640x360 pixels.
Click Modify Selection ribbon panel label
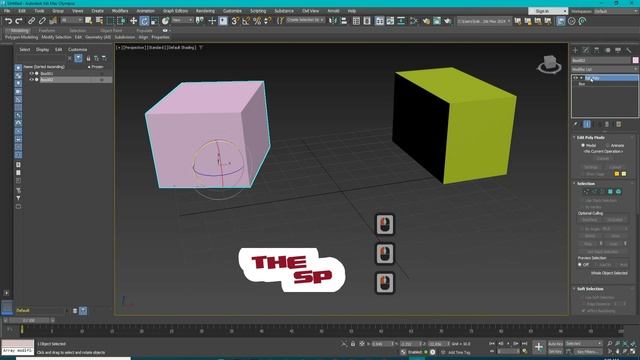pyautogui.click(x=56, y=37)
